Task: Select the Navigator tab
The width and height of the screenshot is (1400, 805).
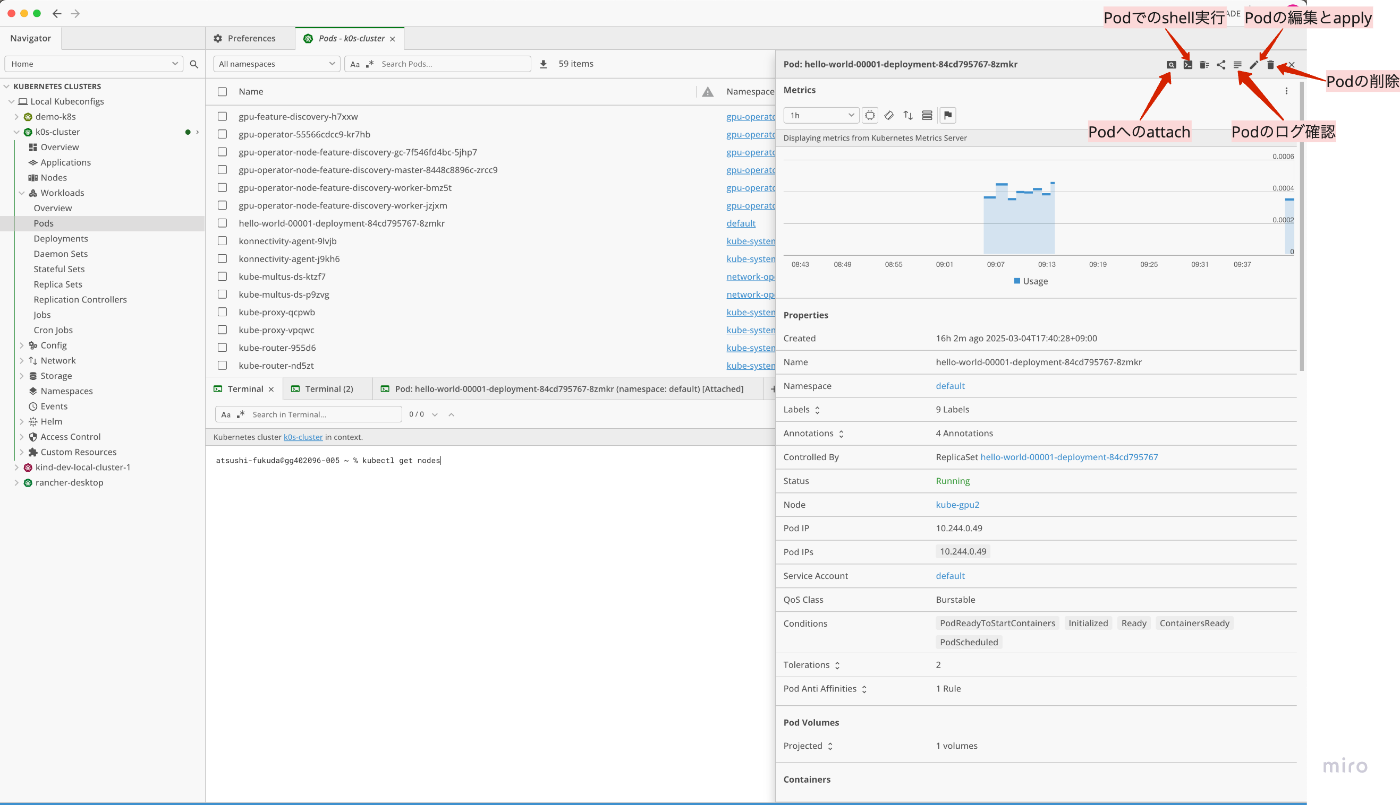Action: tap(31, 39)
